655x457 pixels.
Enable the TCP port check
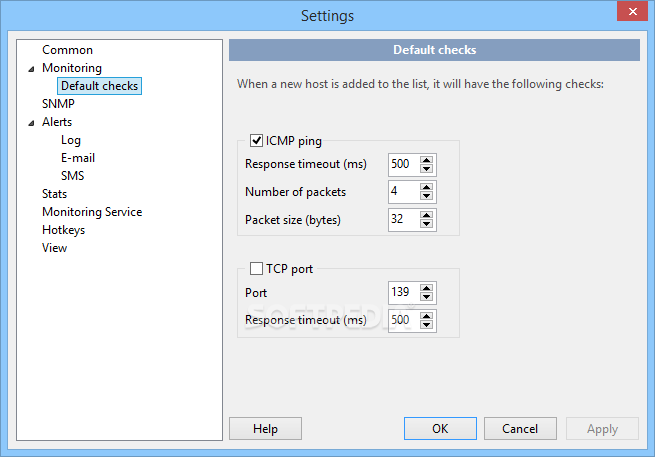coord(256,269)
